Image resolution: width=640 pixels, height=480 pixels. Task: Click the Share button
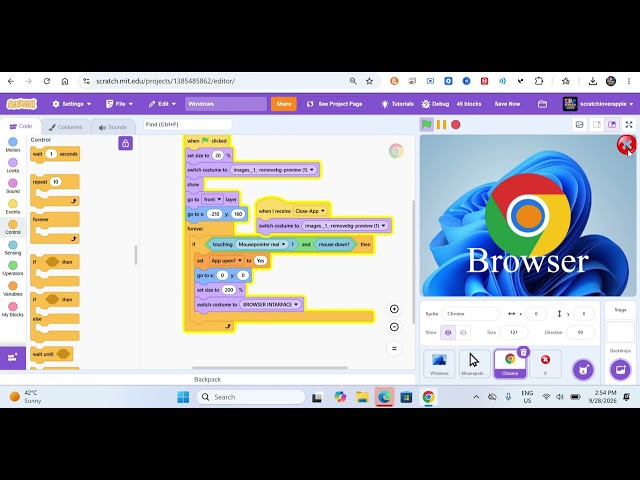tap(284, 104)
